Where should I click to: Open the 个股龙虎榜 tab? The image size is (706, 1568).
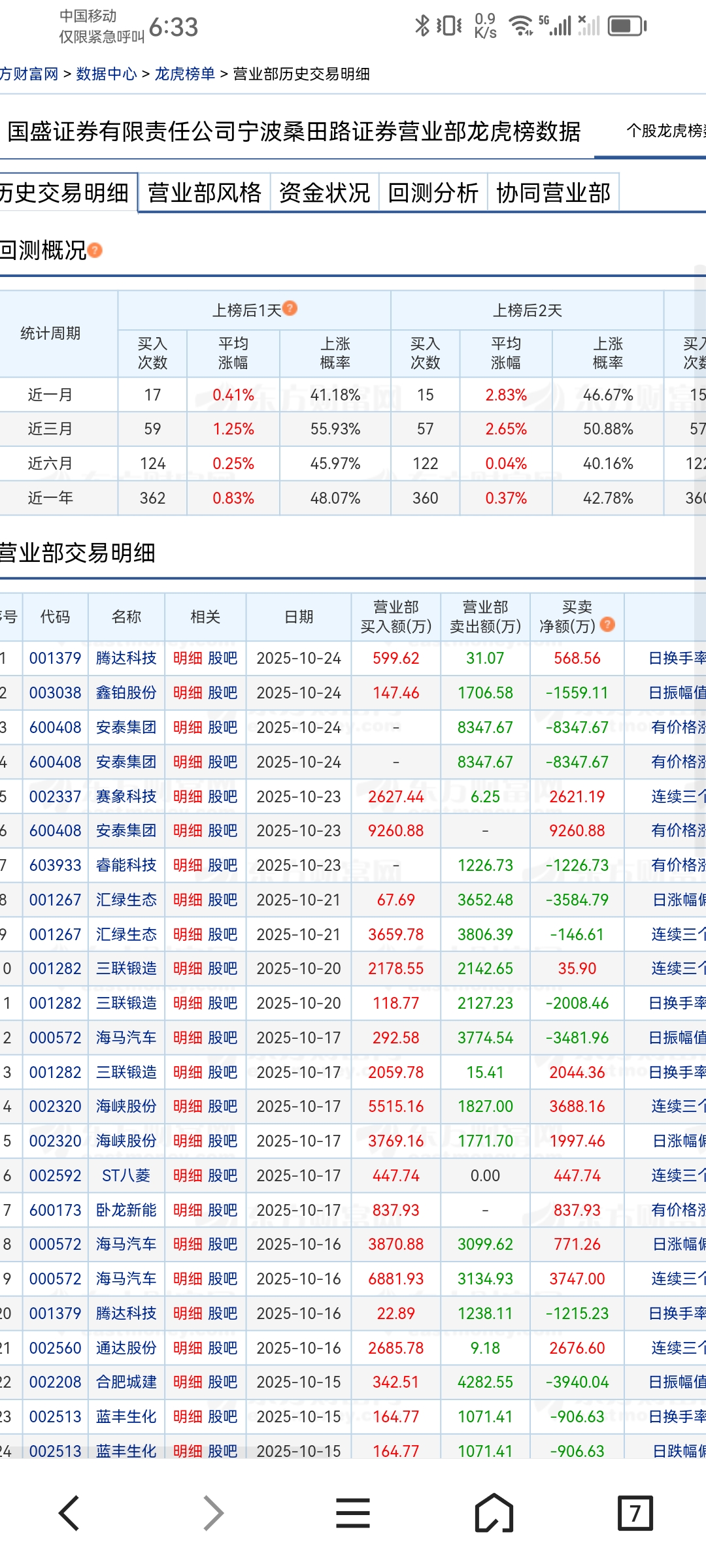click(x=665, y=131)
